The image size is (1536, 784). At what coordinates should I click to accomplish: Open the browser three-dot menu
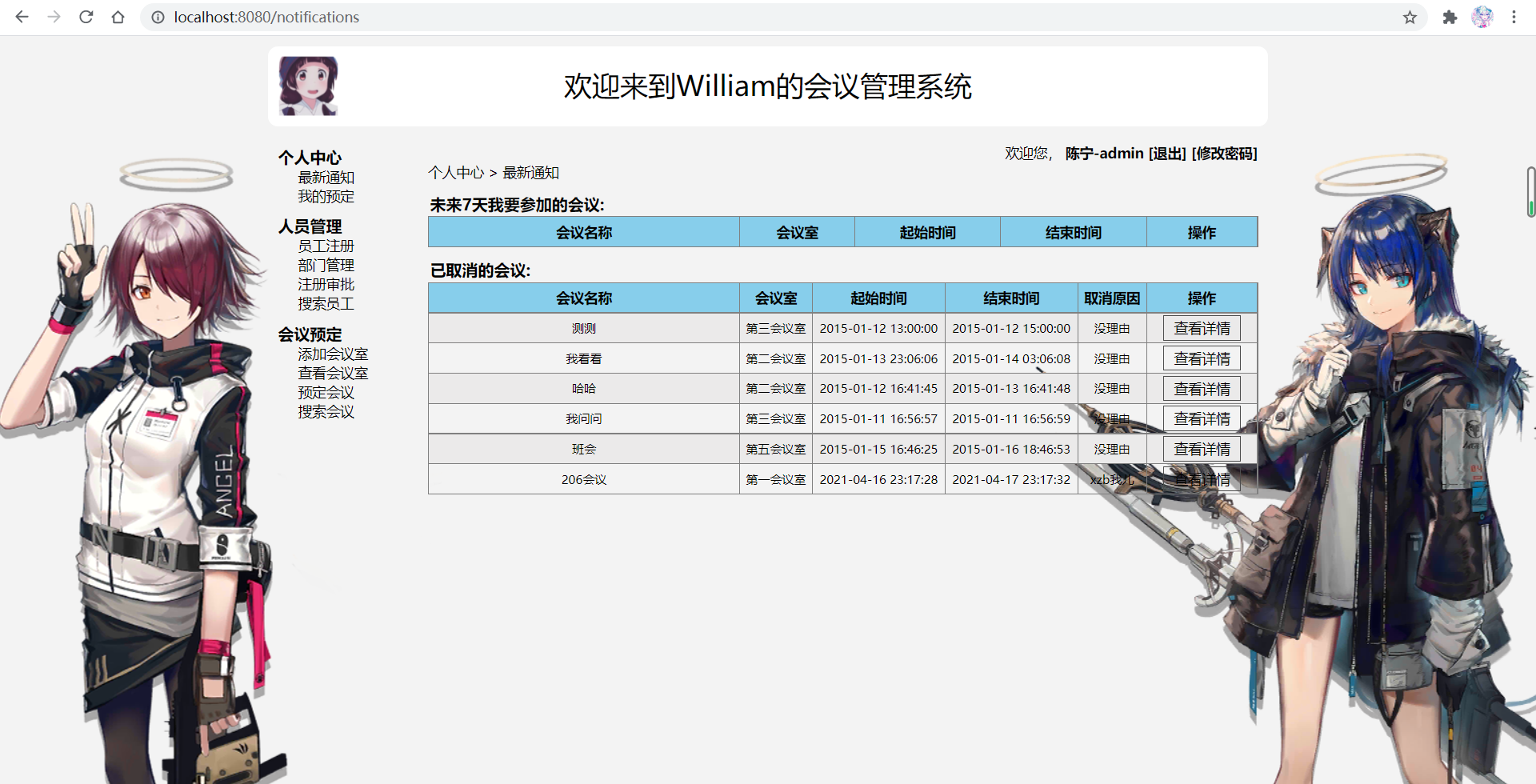click(x=1514, y=17)
